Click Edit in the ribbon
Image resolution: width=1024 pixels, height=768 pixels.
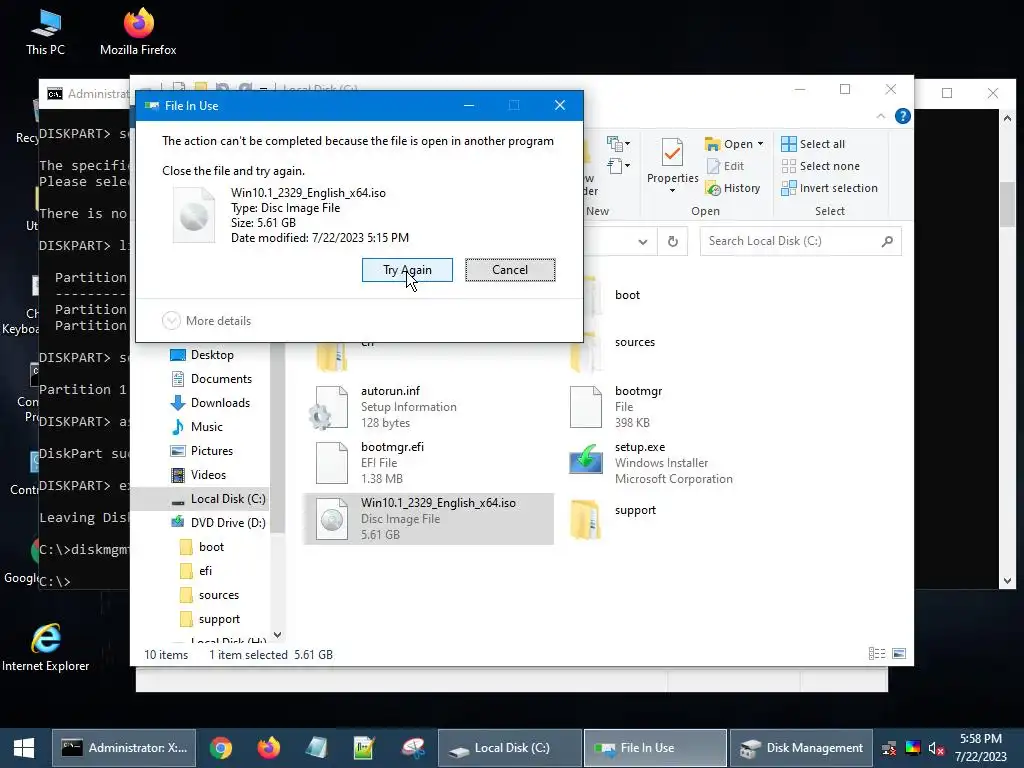[725, 166]
